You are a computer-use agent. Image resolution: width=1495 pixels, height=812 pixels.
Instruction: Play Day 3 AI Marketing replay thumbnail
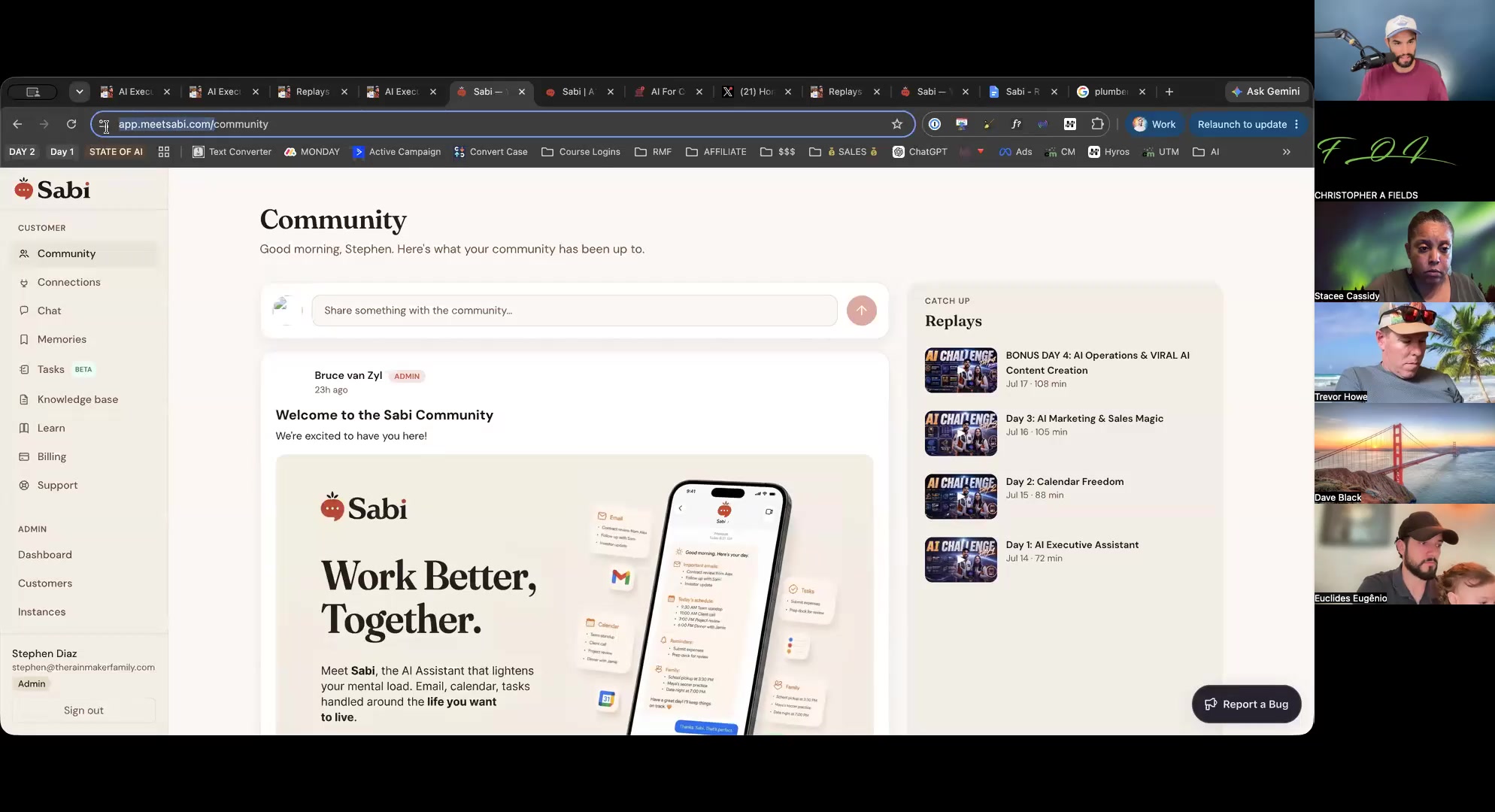click(x=960, y=433)
